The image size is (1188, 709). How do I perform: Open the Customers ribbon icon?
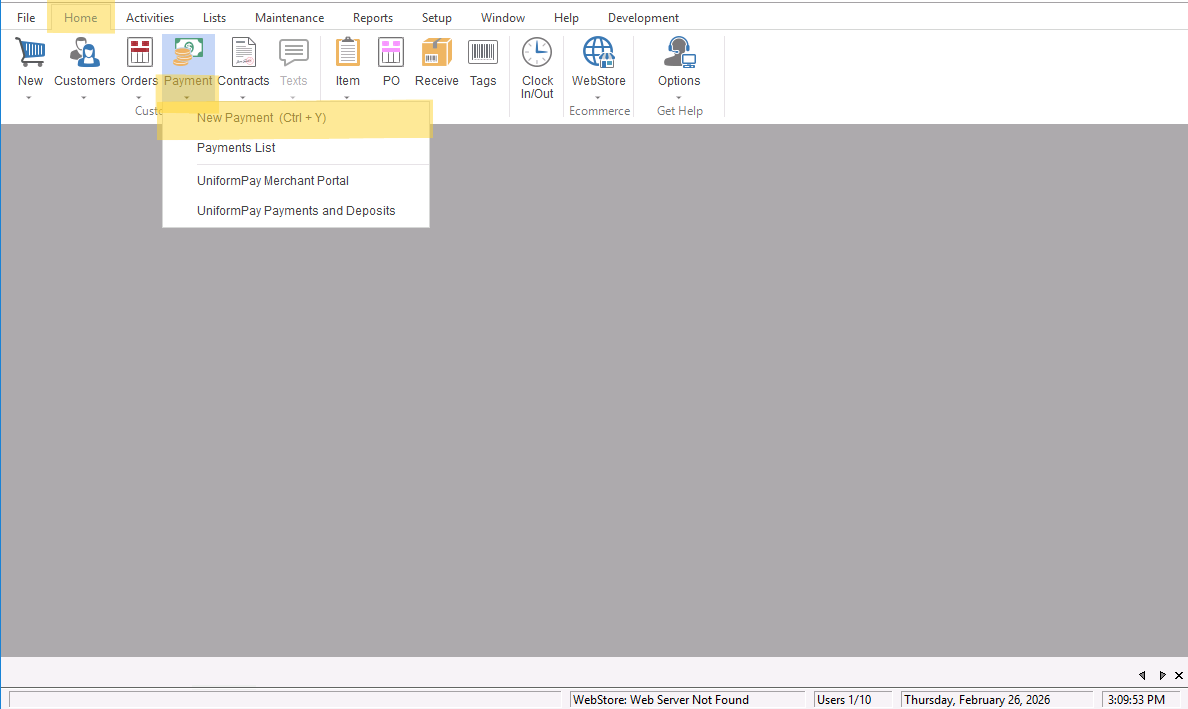coord(84,53)
